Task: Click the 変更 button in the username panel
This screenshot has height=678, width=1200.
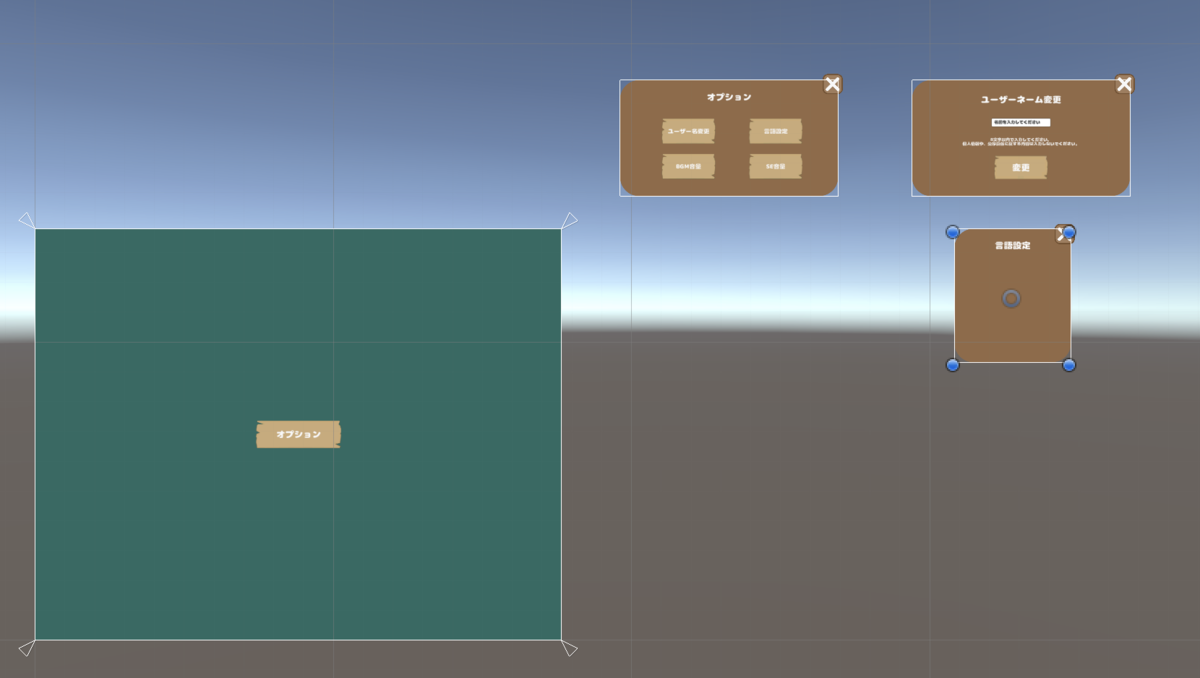Action: [x=1021, y=168]
